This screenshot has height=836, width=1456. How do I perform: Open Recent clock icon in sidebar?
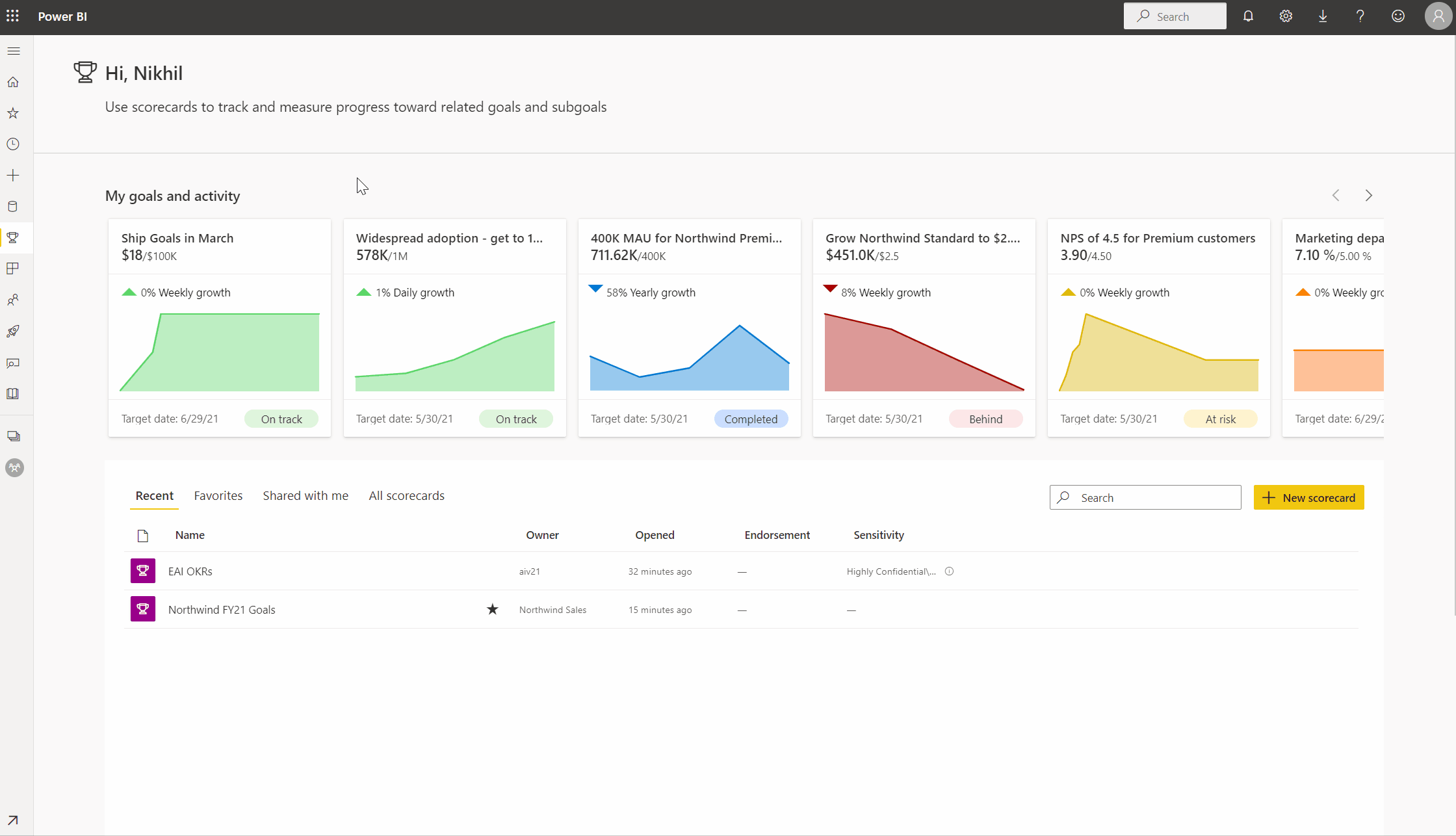coord(13,144)
